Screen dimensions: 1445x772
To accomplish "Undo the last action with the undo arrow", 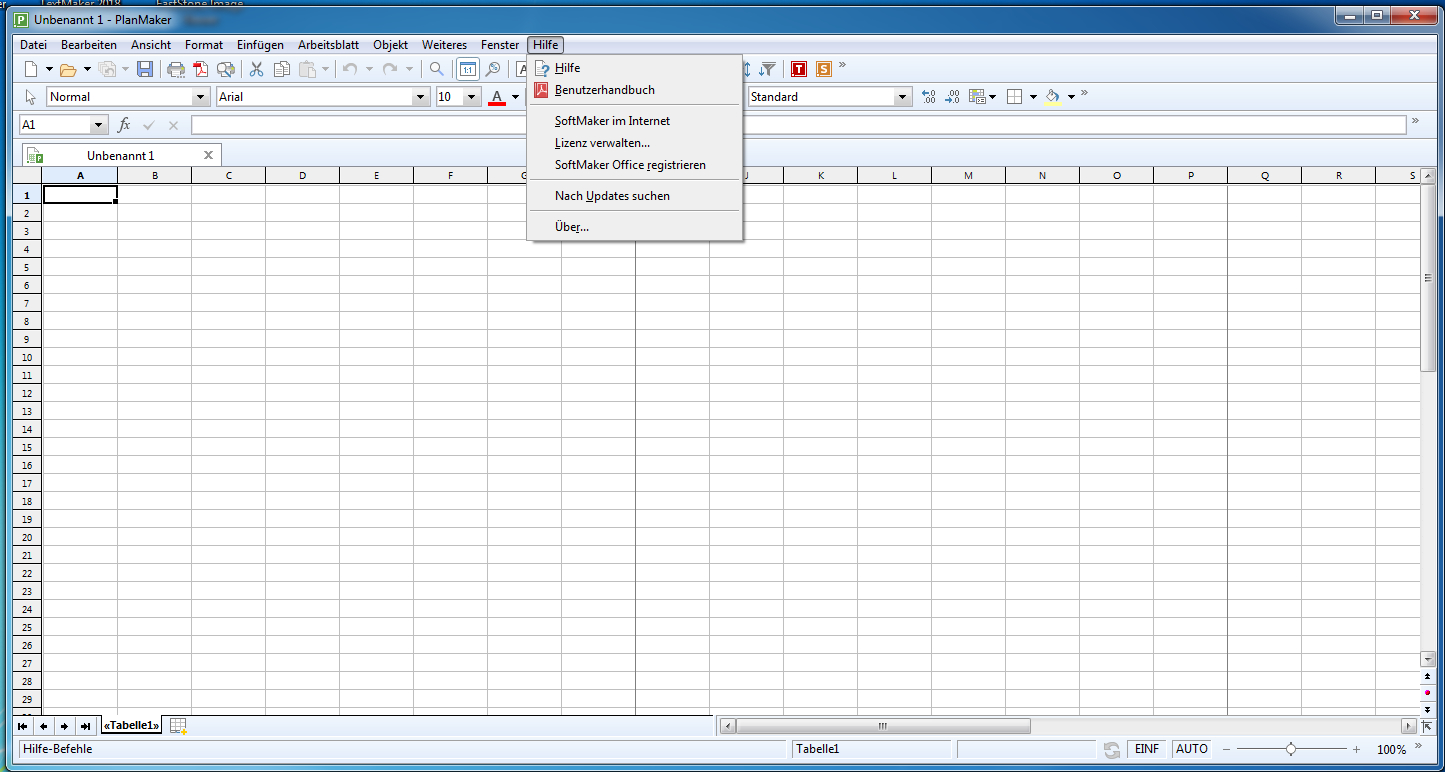I will point(350,69).
